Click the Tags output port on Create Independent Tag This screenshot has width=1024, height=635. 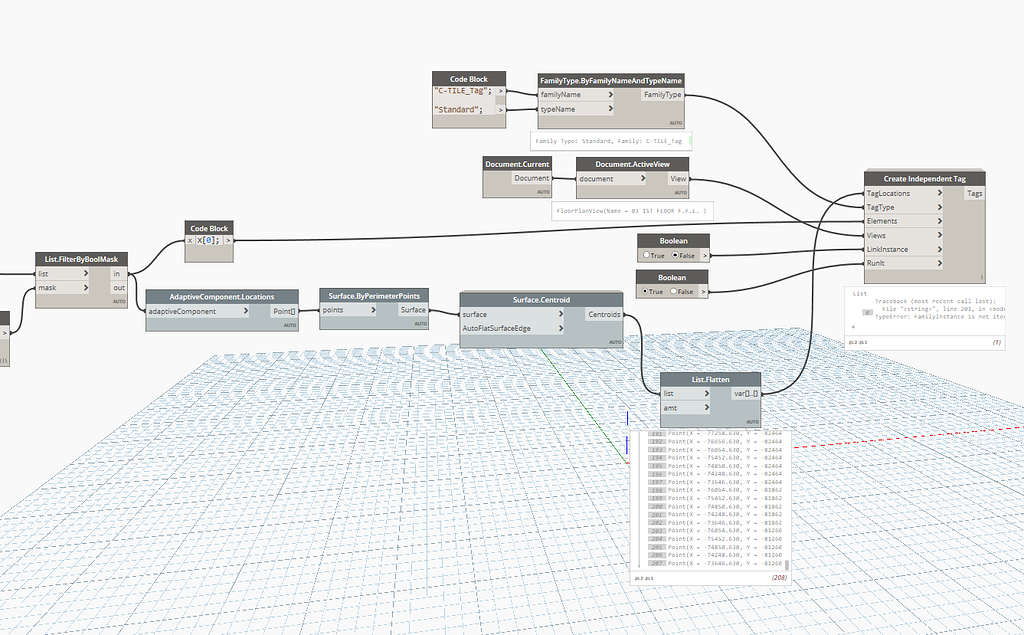tap(974, 193)
